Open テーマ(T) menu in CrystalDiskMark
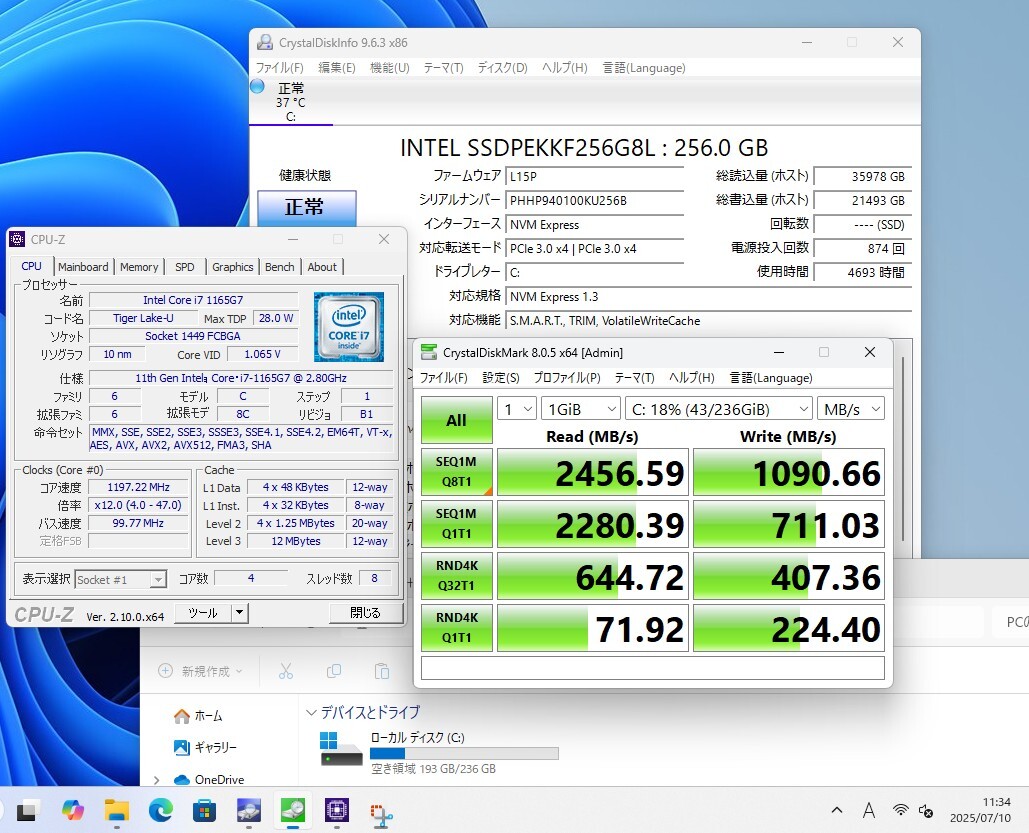This screenshot has width=1029, height=833. coord(635,377)
